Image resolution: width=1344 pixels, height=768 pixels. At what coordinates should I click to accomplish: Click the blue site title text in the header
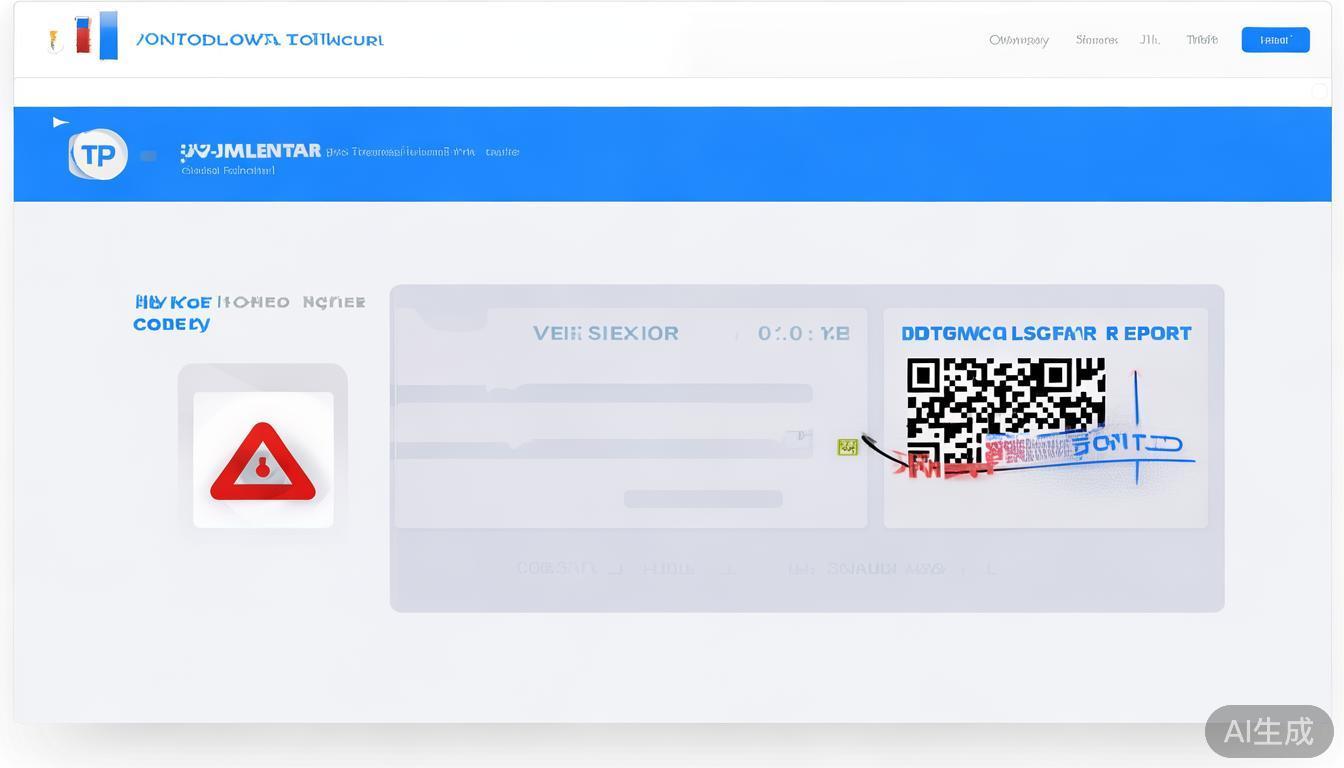[x=259, y=40]
